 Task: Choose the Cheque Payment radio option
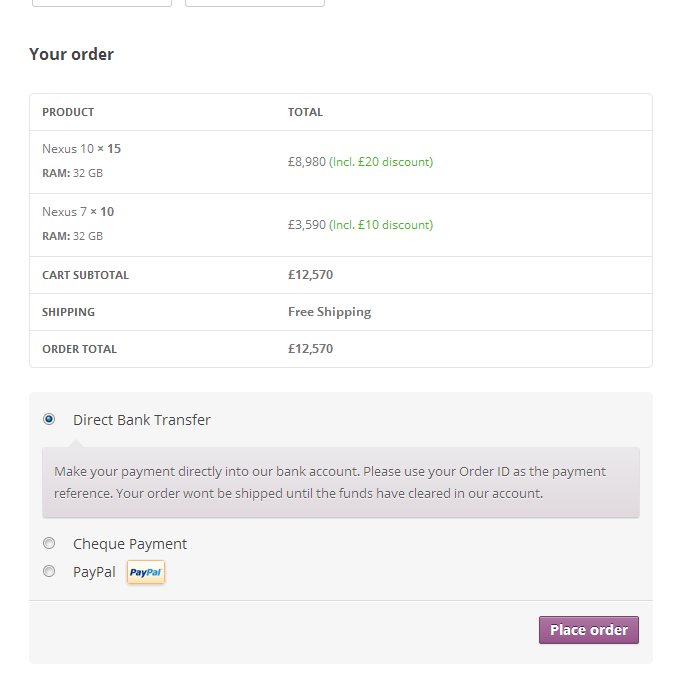49,543
